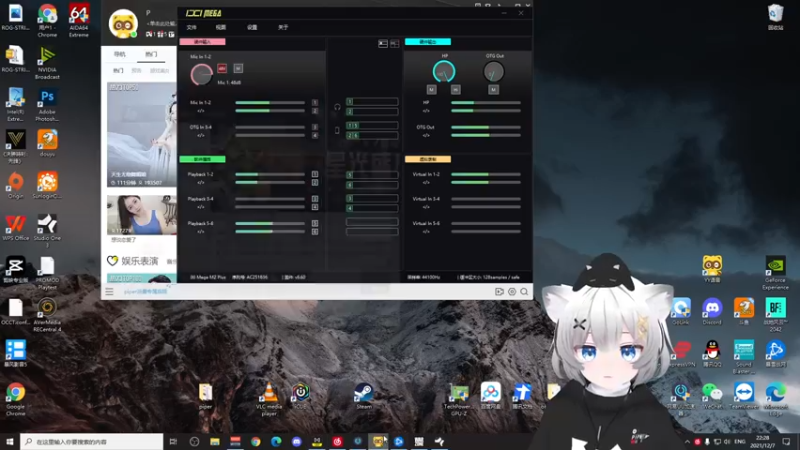800x450 pixels.
Task: Click routing button 4 of OTG In 3-4
Action: [x=315, y=135]
